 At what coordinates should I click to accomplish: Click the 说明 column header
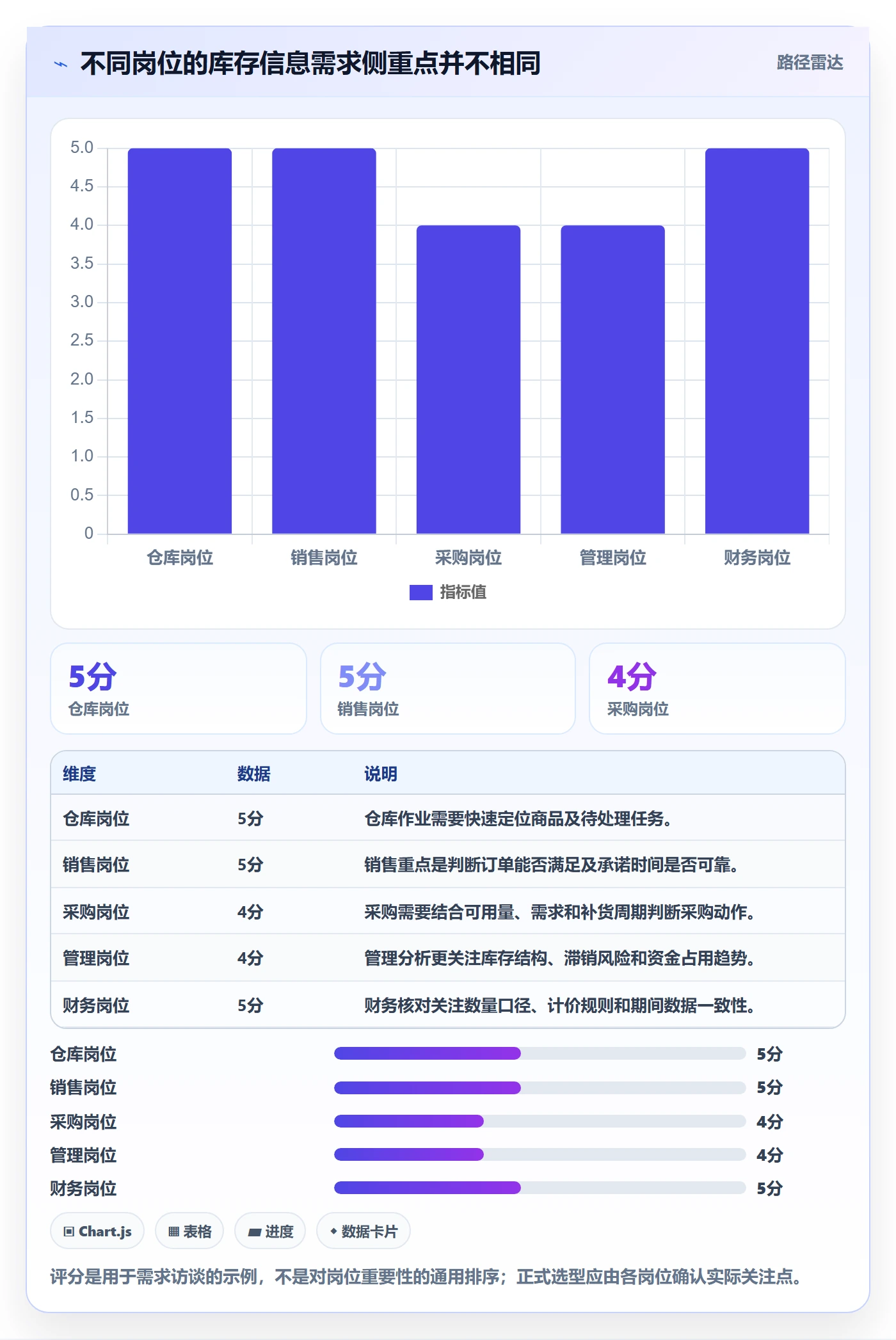click(x=381, y=774)
